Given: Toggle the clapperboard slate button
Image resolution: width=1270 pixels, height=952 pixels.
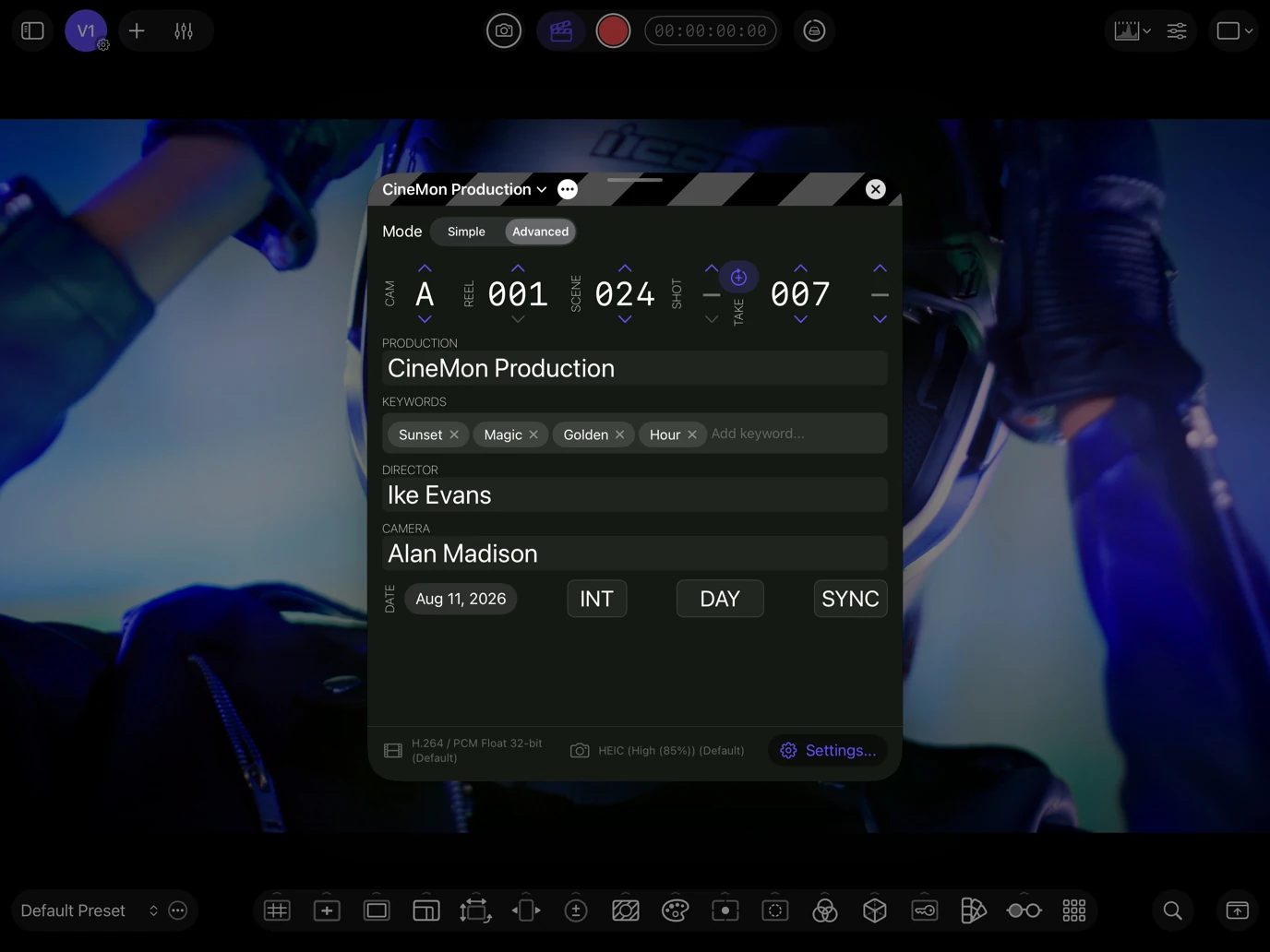Looking at the screenshot, I should 561,30.
